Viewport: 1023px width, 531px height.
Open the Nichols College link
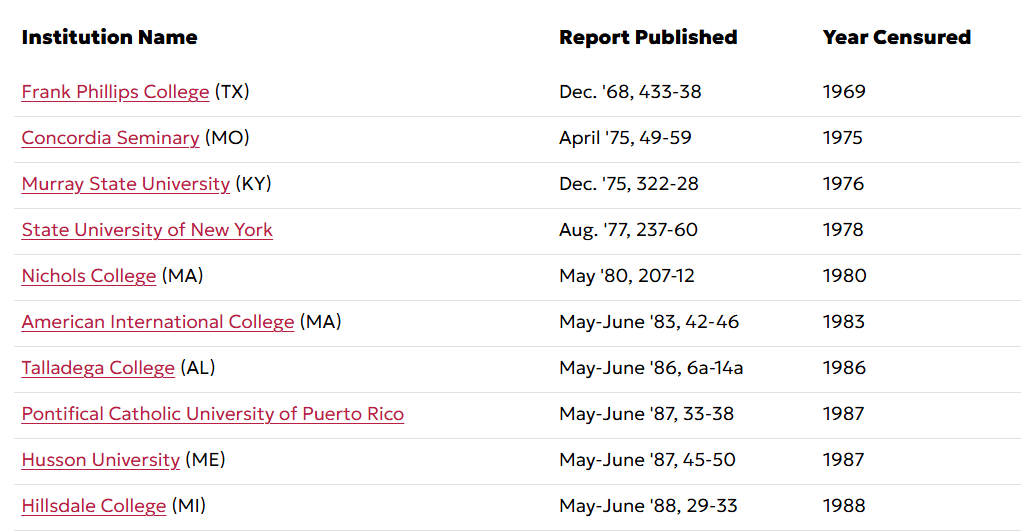coord(89,276)
